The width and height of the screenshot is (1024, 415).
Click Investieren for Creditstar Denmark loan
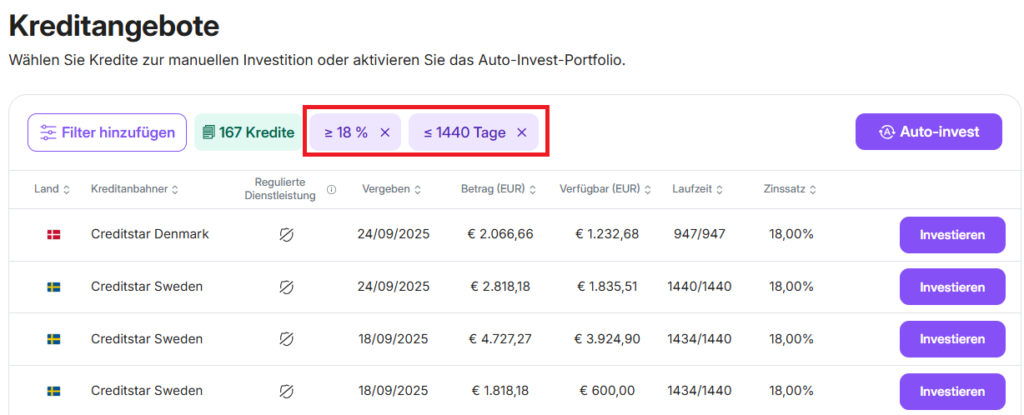point(952,235)
